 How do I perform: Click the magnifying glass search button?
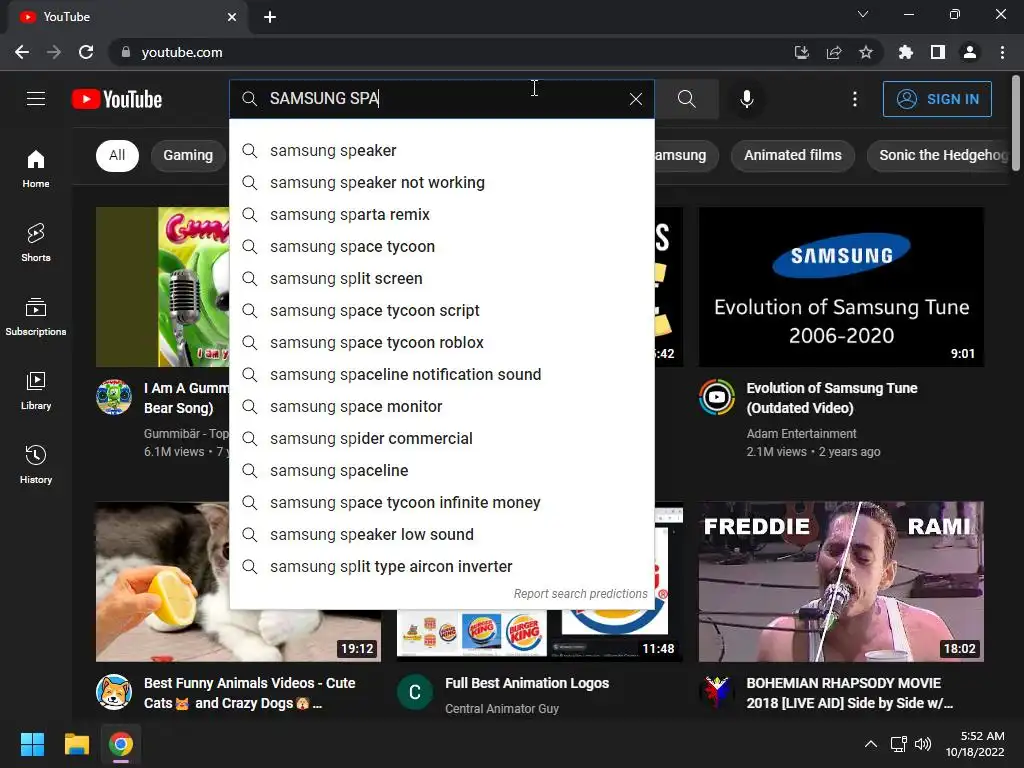pyautogui.click(x=686, y=99)
